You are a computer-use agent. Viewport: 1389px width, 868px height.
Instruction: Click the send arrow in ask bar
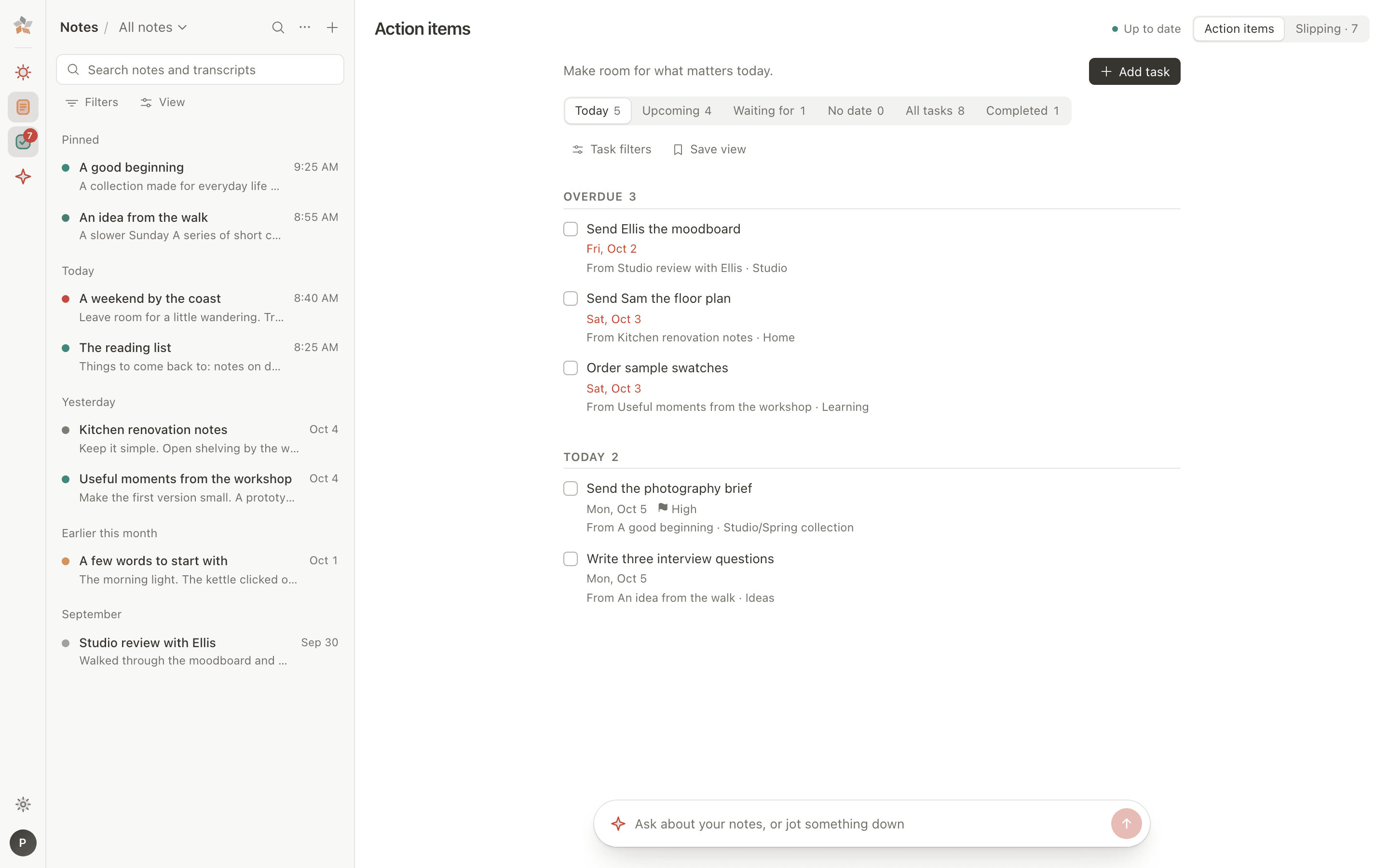(1126, 824)
